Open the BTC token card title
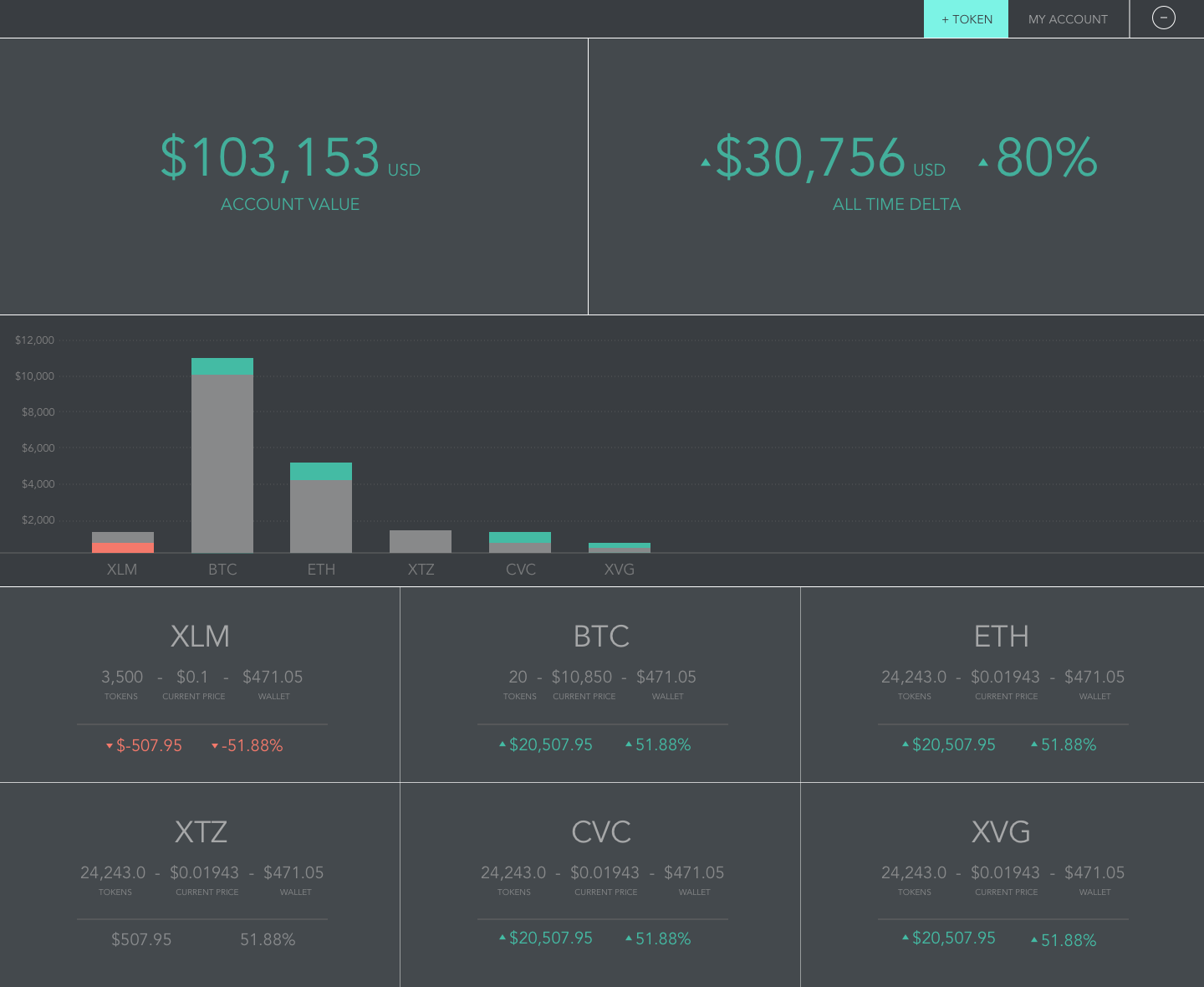 pyautogui.click(x=601, y=637)
